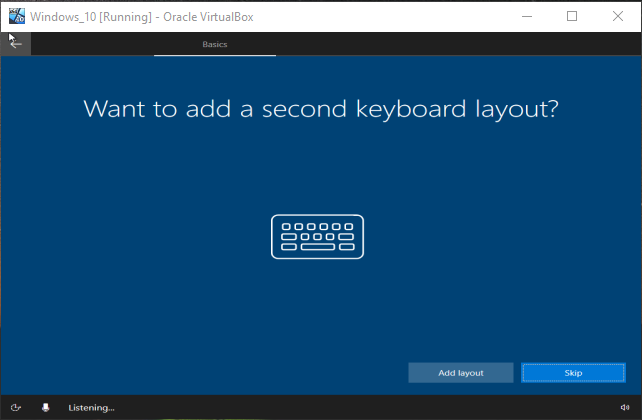Click the 'Listening...' status text
The width and height of the screenshot is (642, 420).
pyautogui.click(x=91, y=408)
